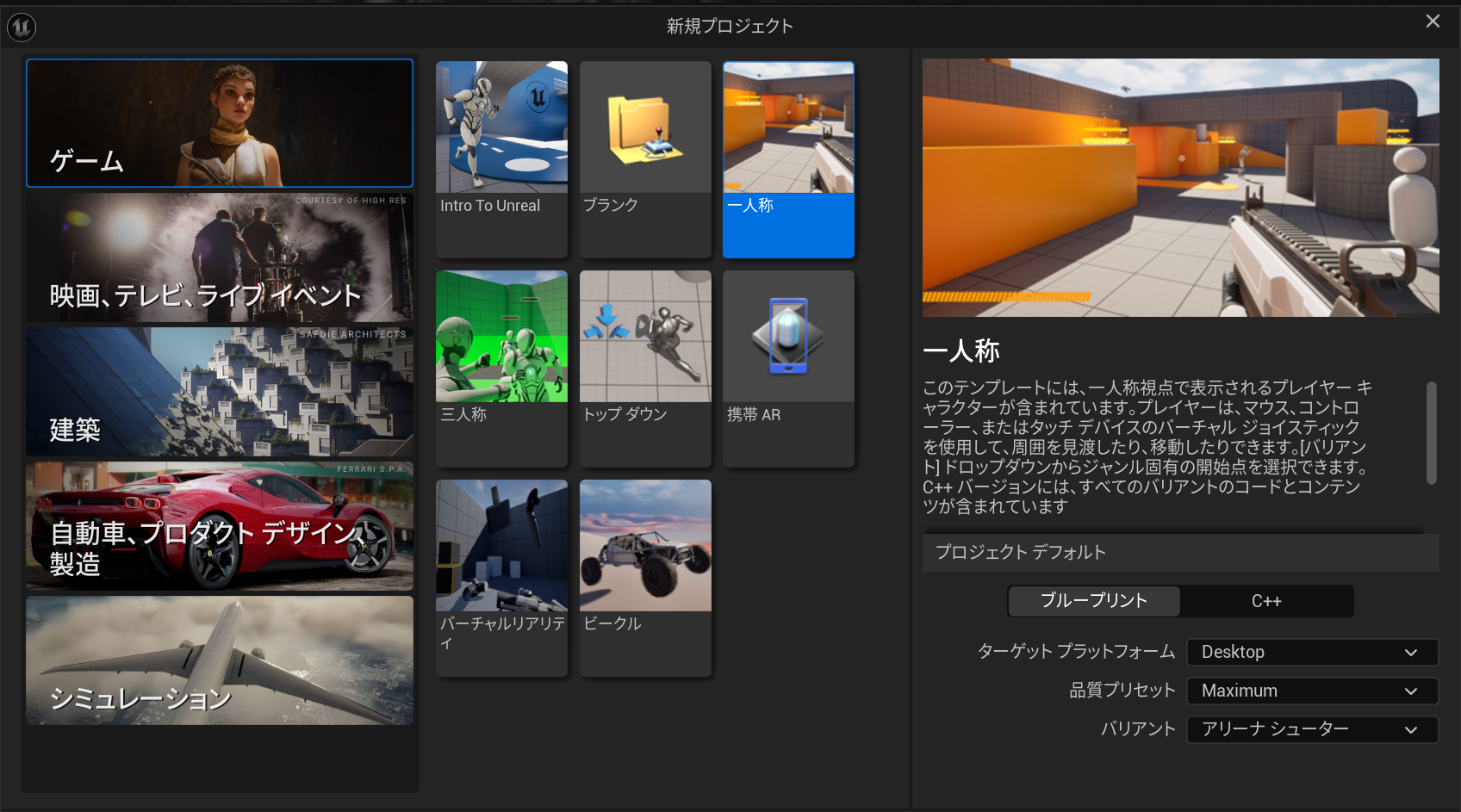Switch to 映画、テレビ、ライブ イベント category
1461x812 pixels.
[220, 257]
